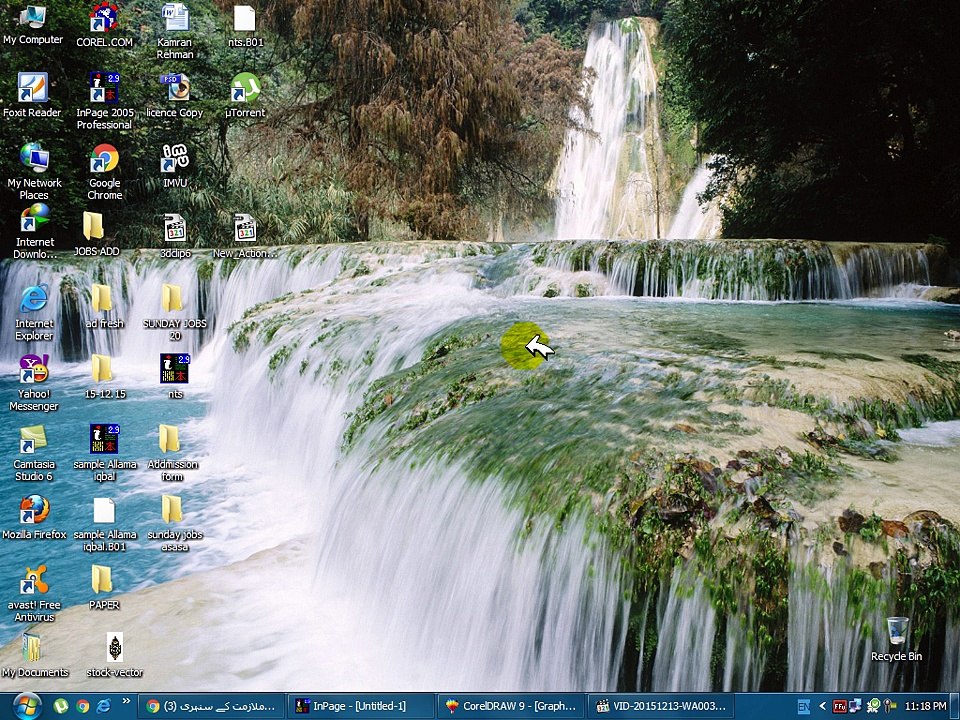Select Yahoo! Messenger shortcut
The width and height of the screenshot is (960, 720).
coord(34,383)
